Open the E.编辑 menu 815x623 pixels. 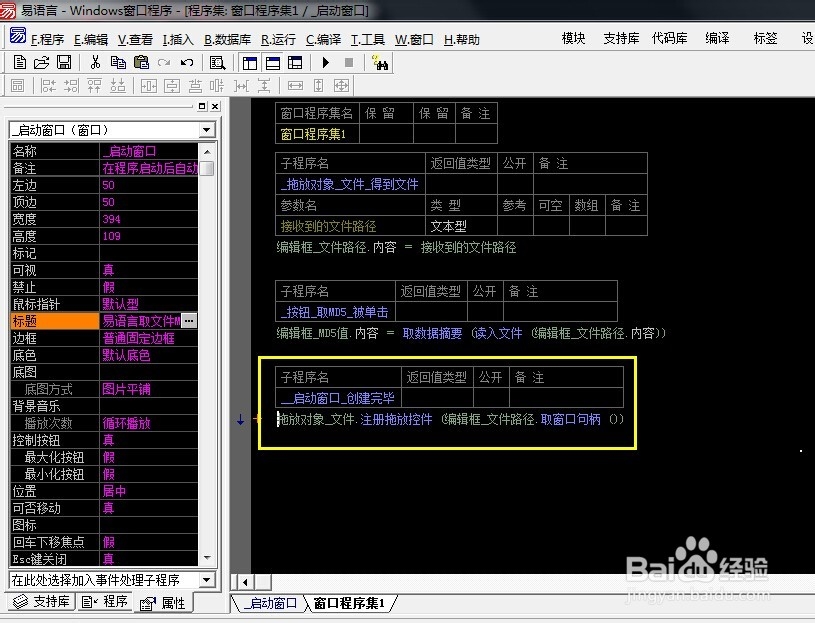click(x=91, y=39)
